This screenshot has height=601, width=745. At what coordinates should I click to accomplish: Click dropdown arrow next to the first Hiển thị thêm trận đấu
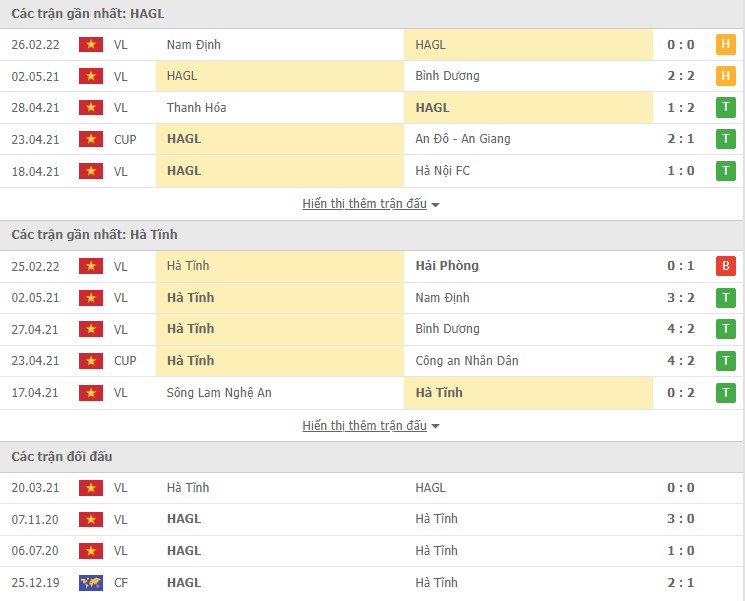tap(436, 205)
